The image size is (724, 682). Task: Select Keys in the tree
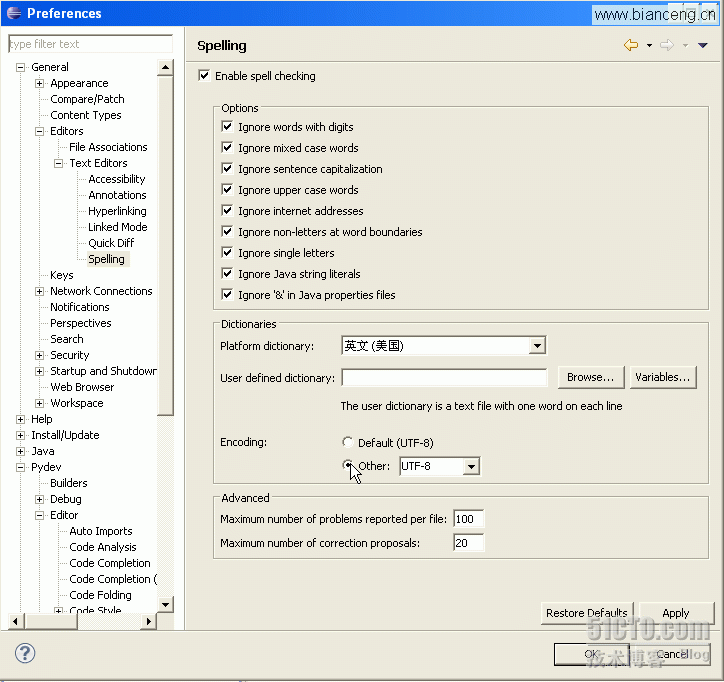tap(62, 275)
